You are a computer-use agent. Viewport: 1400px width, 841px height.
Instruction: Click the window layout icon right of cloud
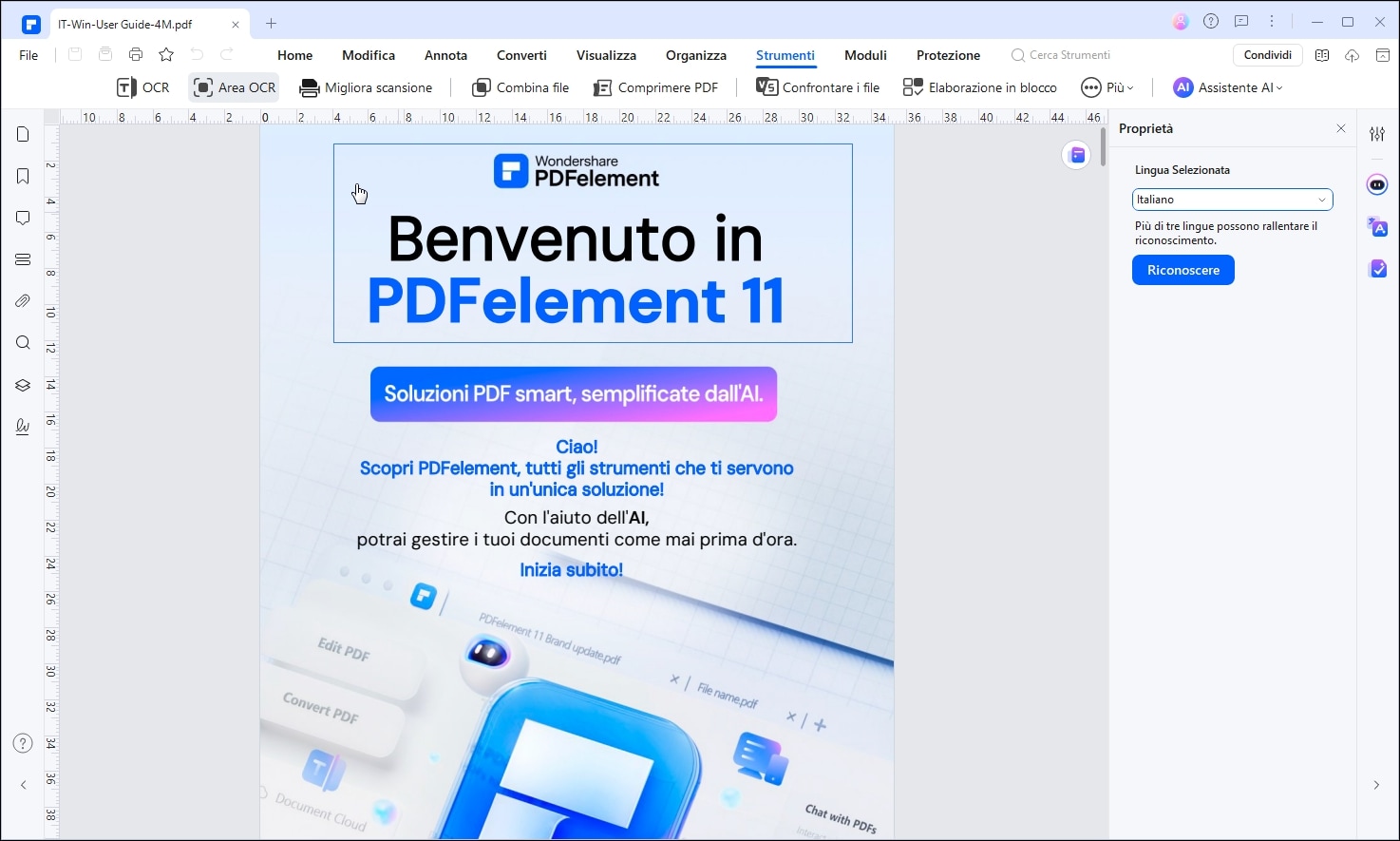coord(1382,55)
